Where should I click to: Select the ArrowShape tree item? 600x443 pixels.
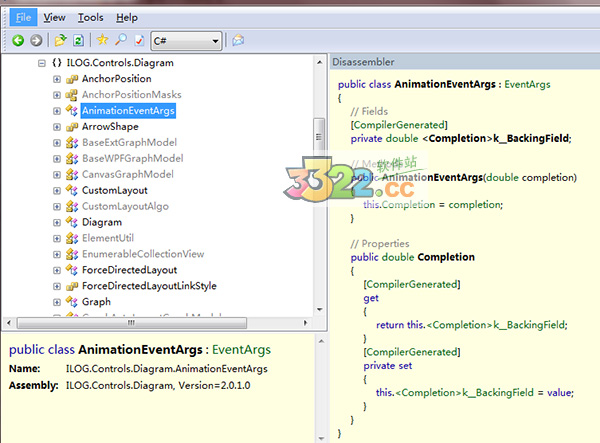point(110,127)
